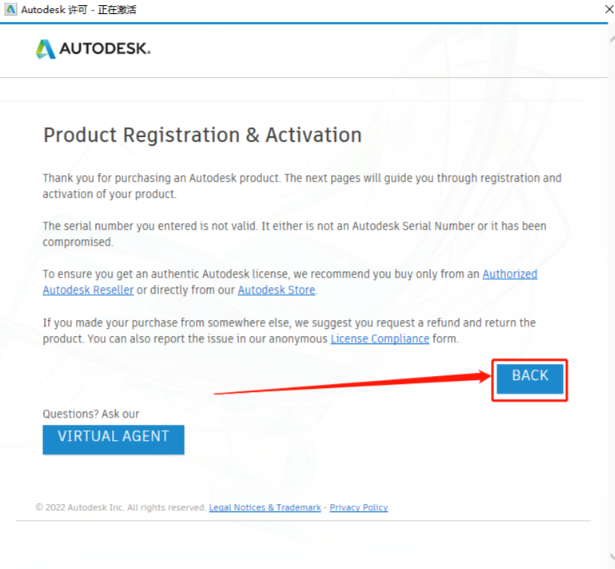Click the Product Registration & Activation heading

tap(202, 135)
